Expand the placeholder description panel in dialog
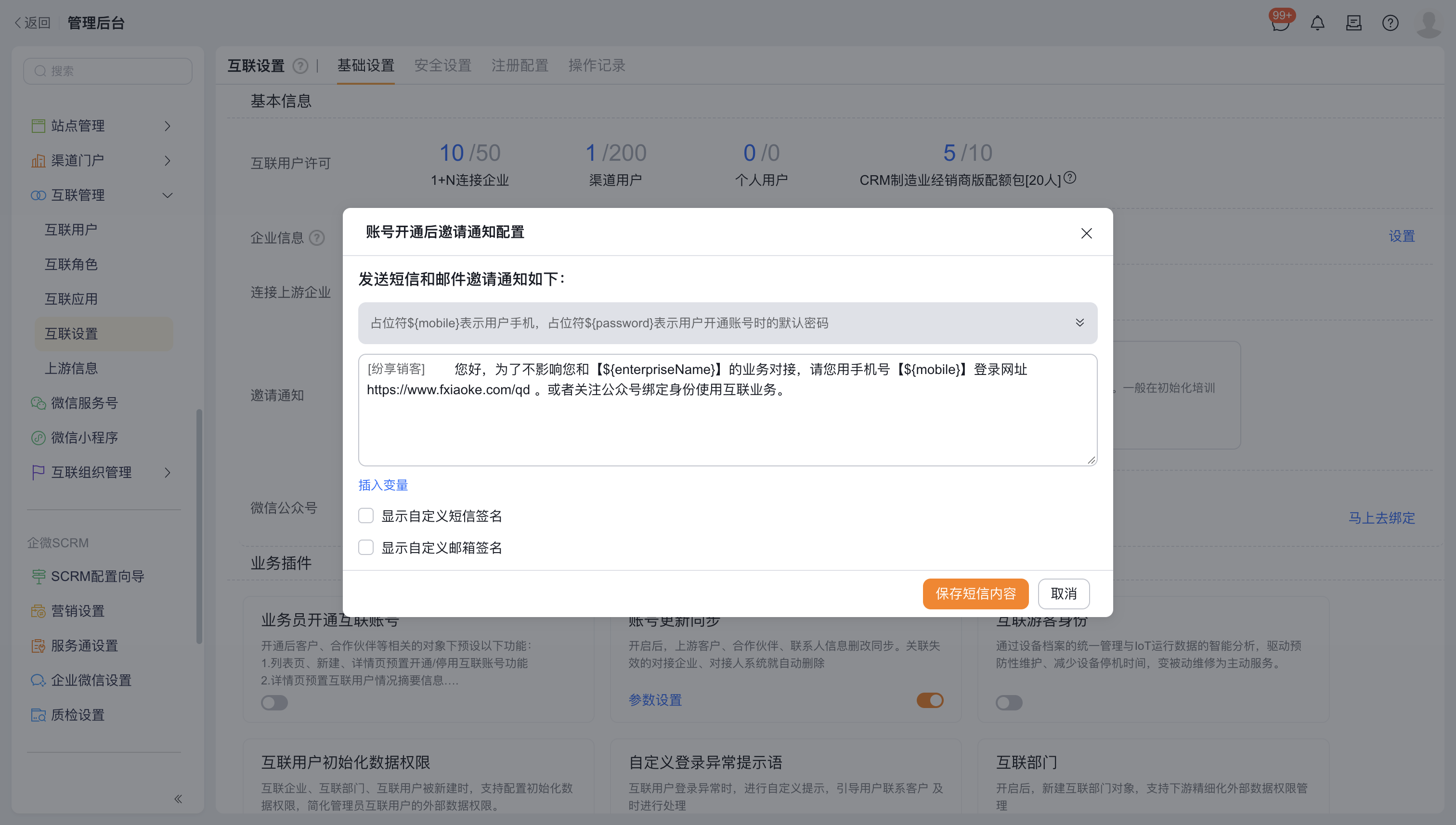Viewport: 1456px width, 825px height. pos(1079,322)
